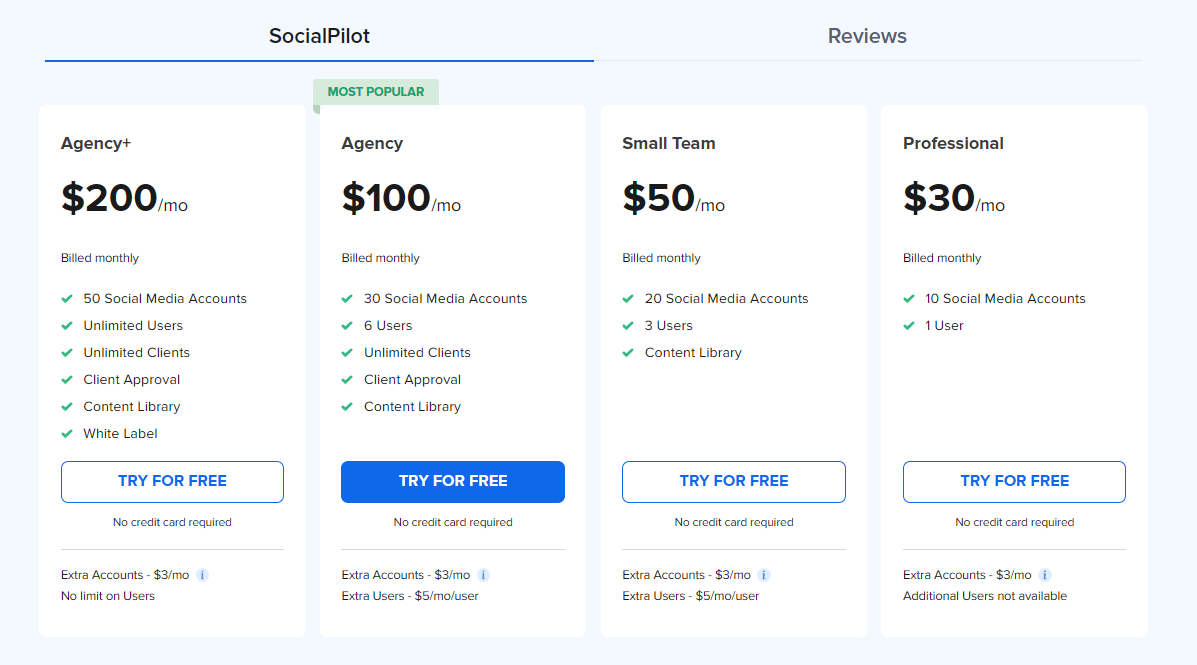
Task: Click Unlimited Clients in the Agency+ list
Action: (x=137, y=353)
